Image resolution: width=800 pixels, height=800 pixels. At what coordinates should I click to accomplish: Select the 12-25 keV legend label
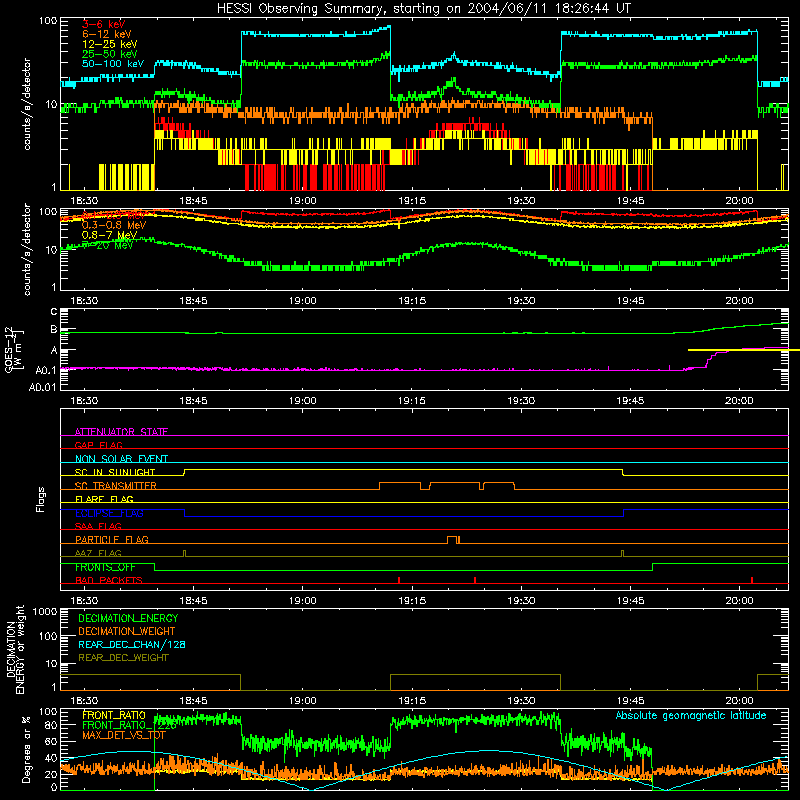(109, 44)
